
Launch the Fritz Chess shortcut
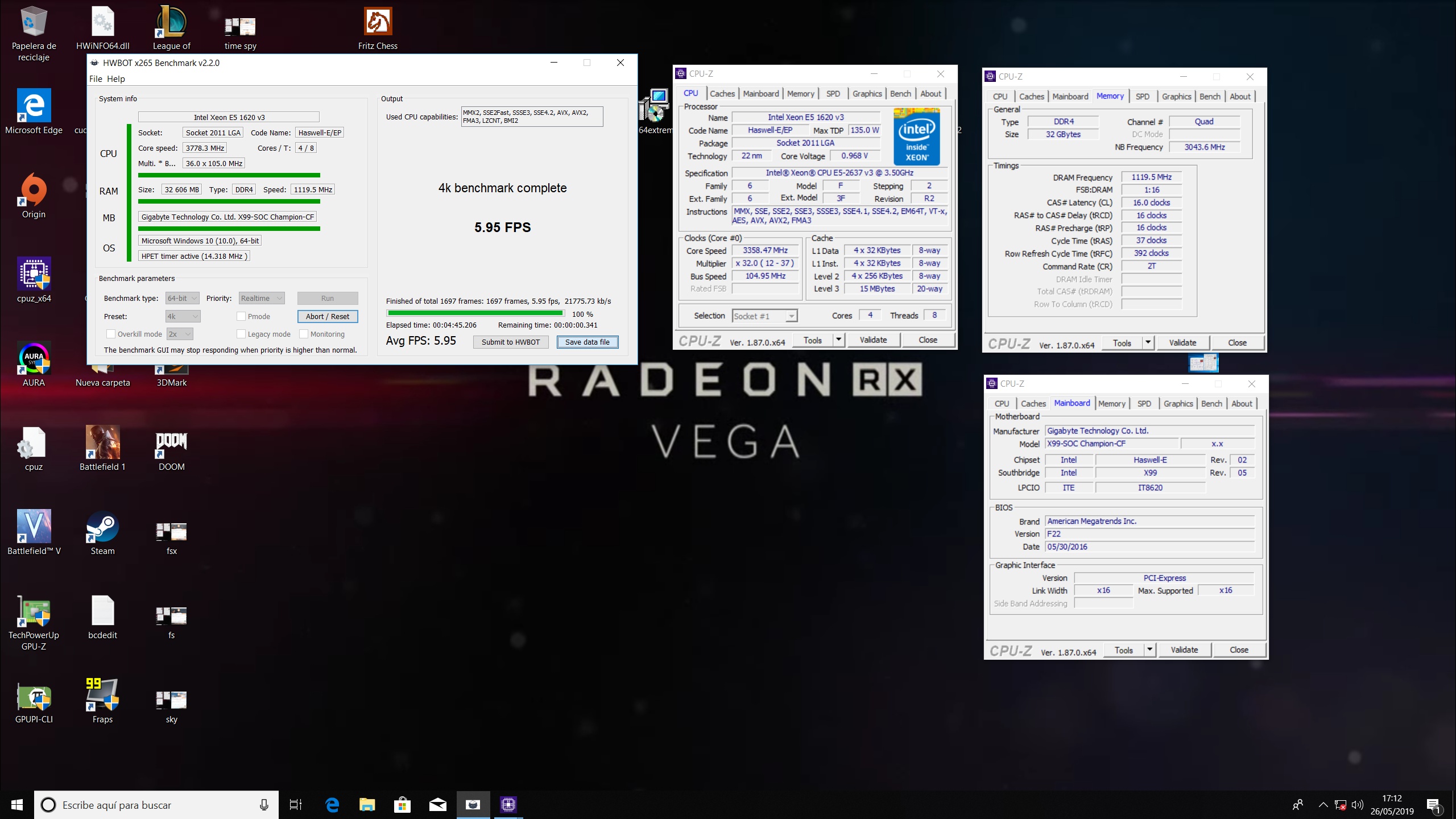378,27
